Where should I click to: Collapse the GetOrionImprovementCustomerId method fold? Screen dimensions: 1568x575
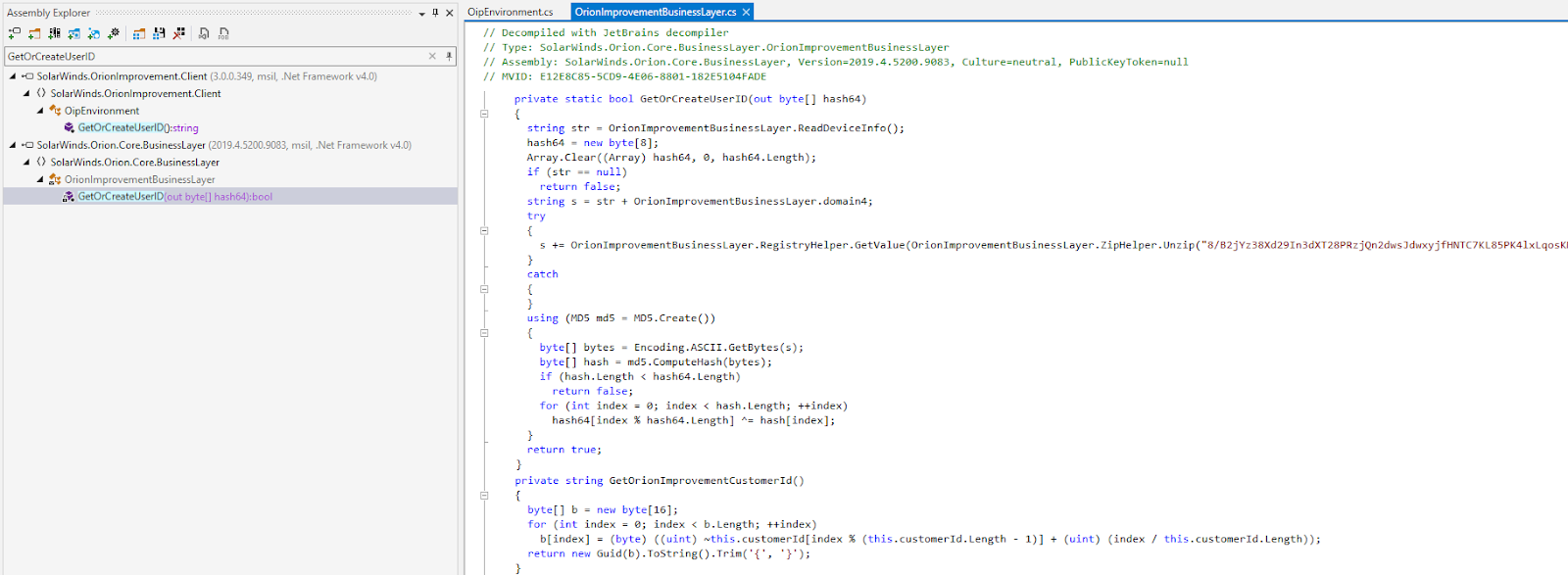click(x=484, y=496)
